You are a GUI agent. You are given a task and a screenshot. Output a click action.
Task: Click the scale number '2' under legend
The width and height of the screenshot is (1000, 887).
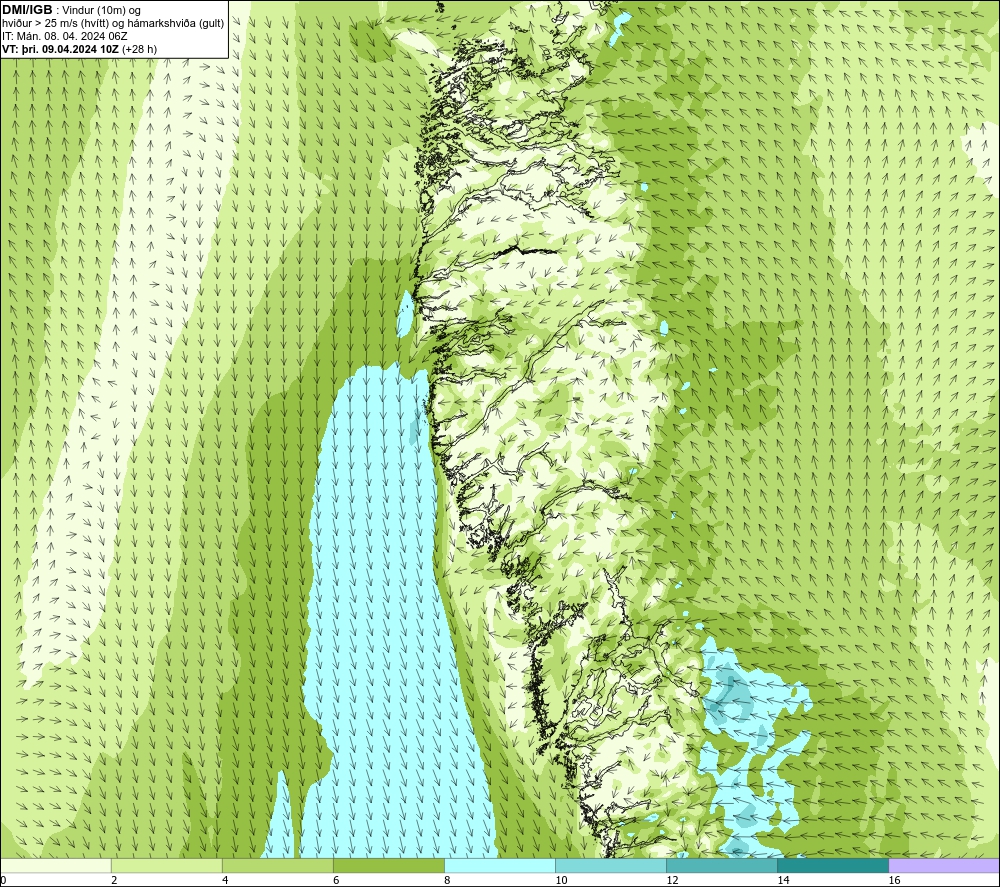point(114,881)
